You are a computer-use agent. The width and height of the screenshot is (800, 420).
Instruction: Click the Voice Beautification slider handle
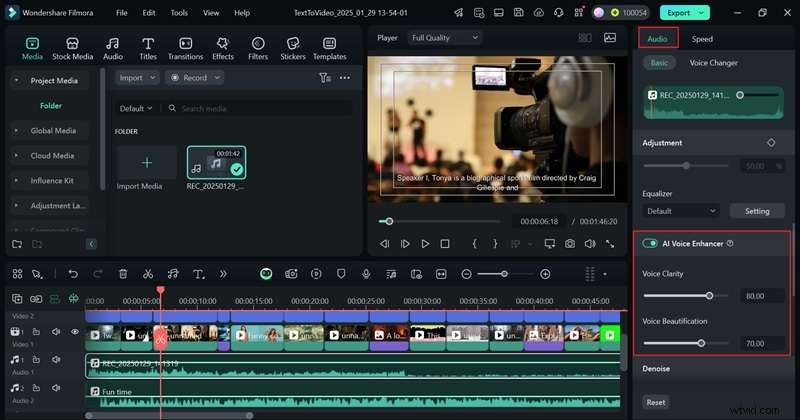pos(701,343)
